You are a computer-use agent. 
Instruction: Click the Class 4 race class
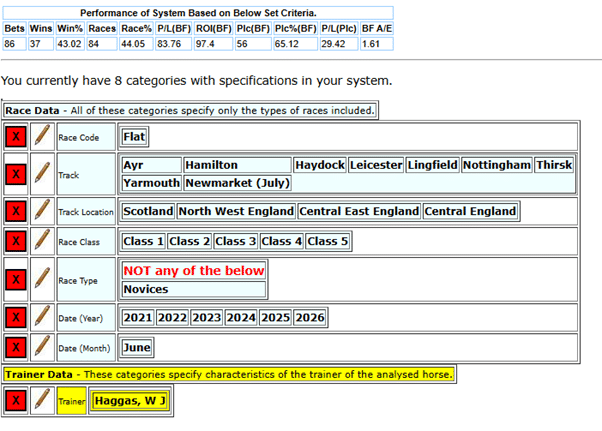281,241
